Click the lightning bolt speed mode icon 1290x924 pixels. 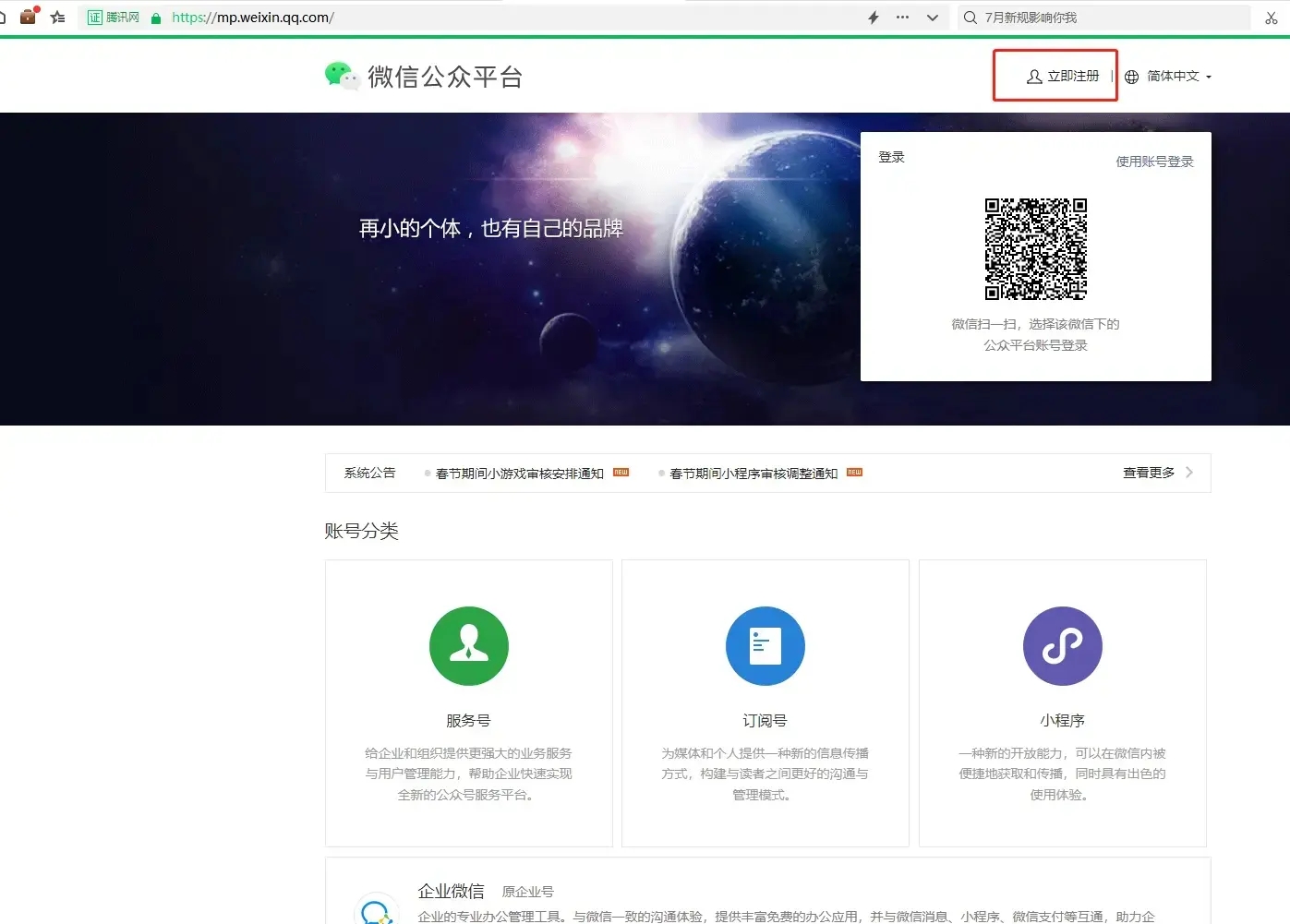[873, 17]
